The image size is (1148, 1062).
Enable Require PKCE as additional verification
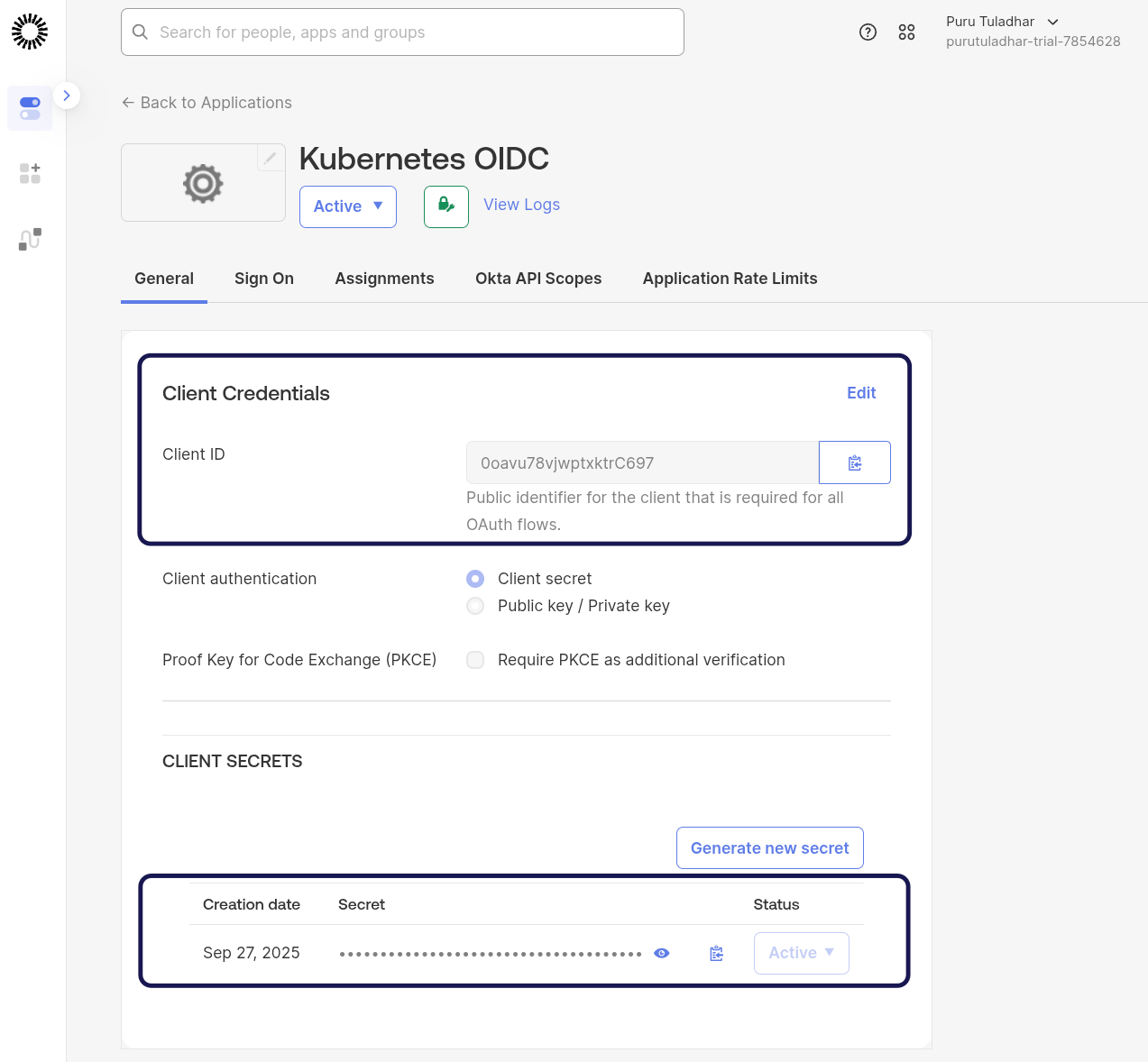coord(475,660)
